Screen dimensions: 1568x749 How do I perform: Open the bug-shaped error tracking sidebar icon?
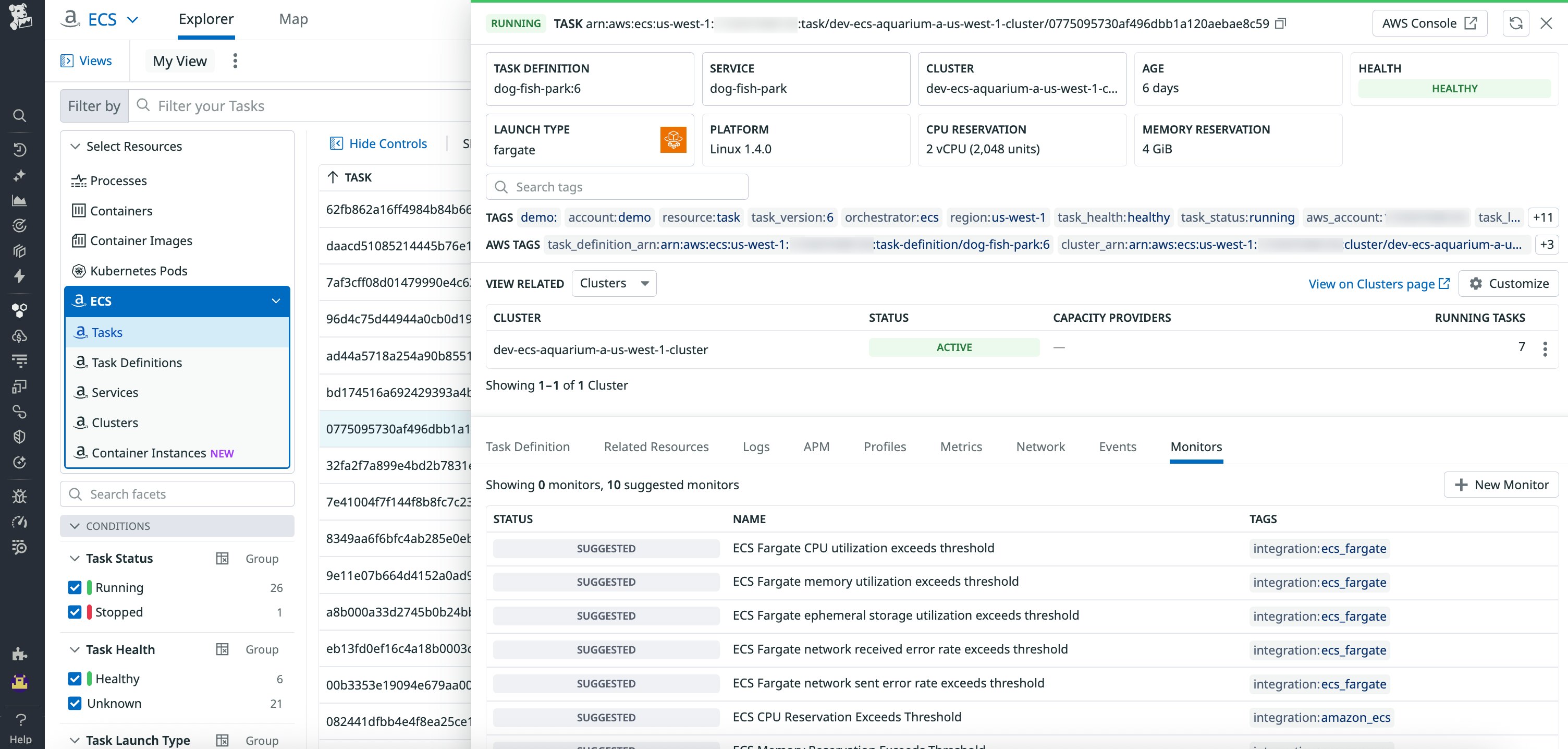pos(20,496)
